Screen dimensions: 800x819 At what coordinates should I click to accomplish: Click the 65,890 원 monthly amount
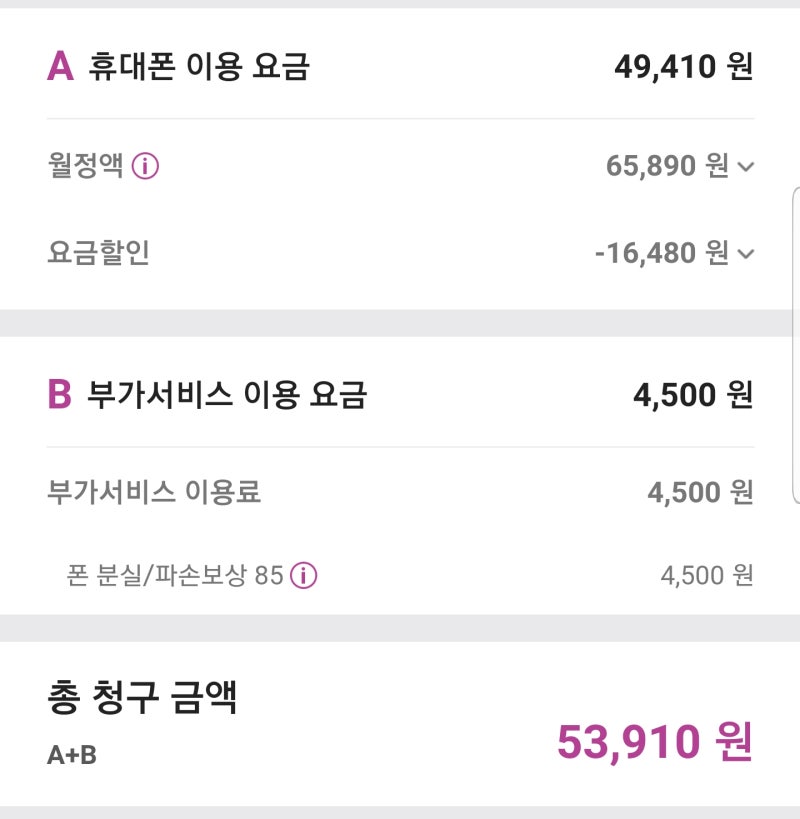[x=667, y=166]
